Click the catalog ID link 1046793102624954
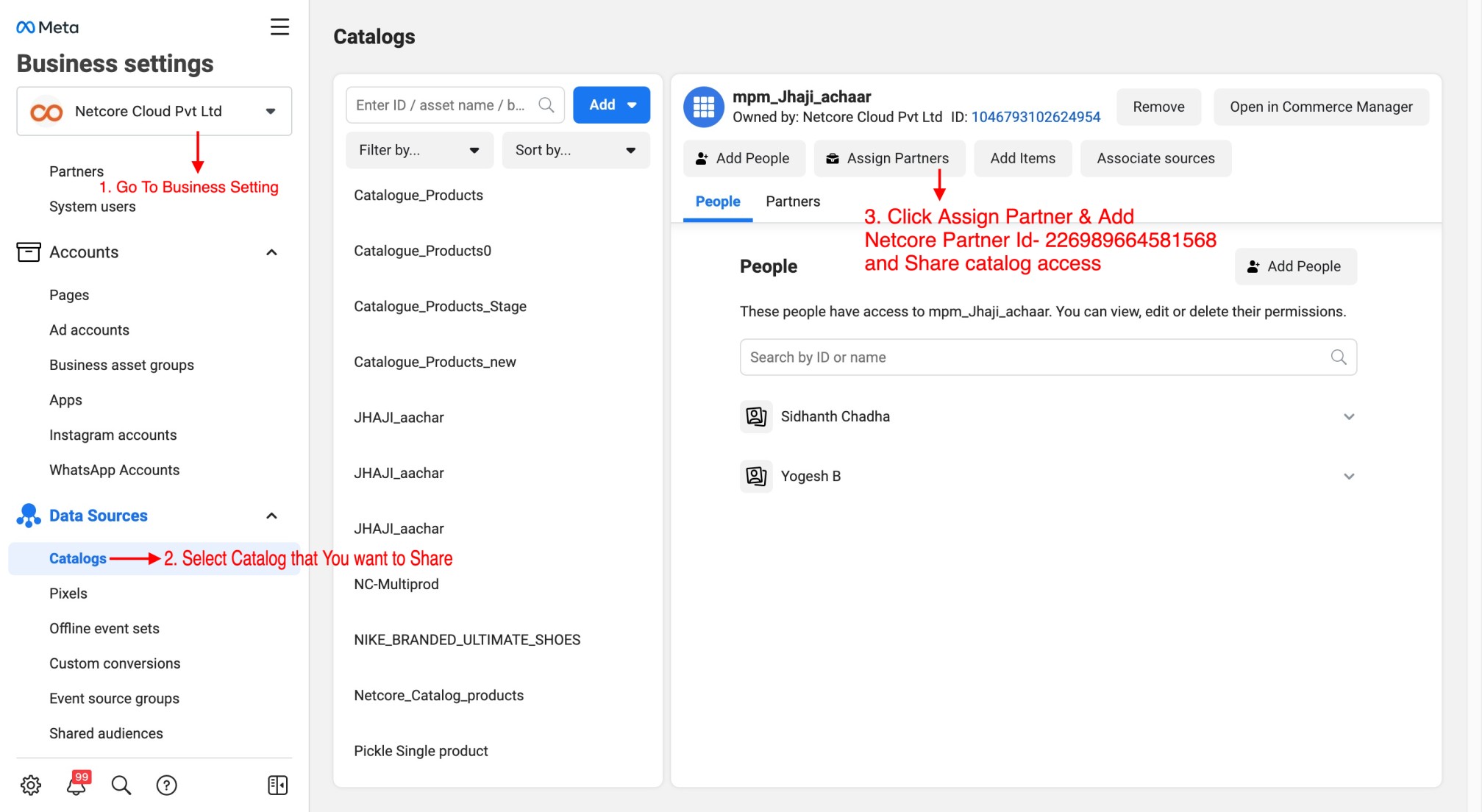1482x812 pixels. pyautogui.click(x=1036, y=117)
